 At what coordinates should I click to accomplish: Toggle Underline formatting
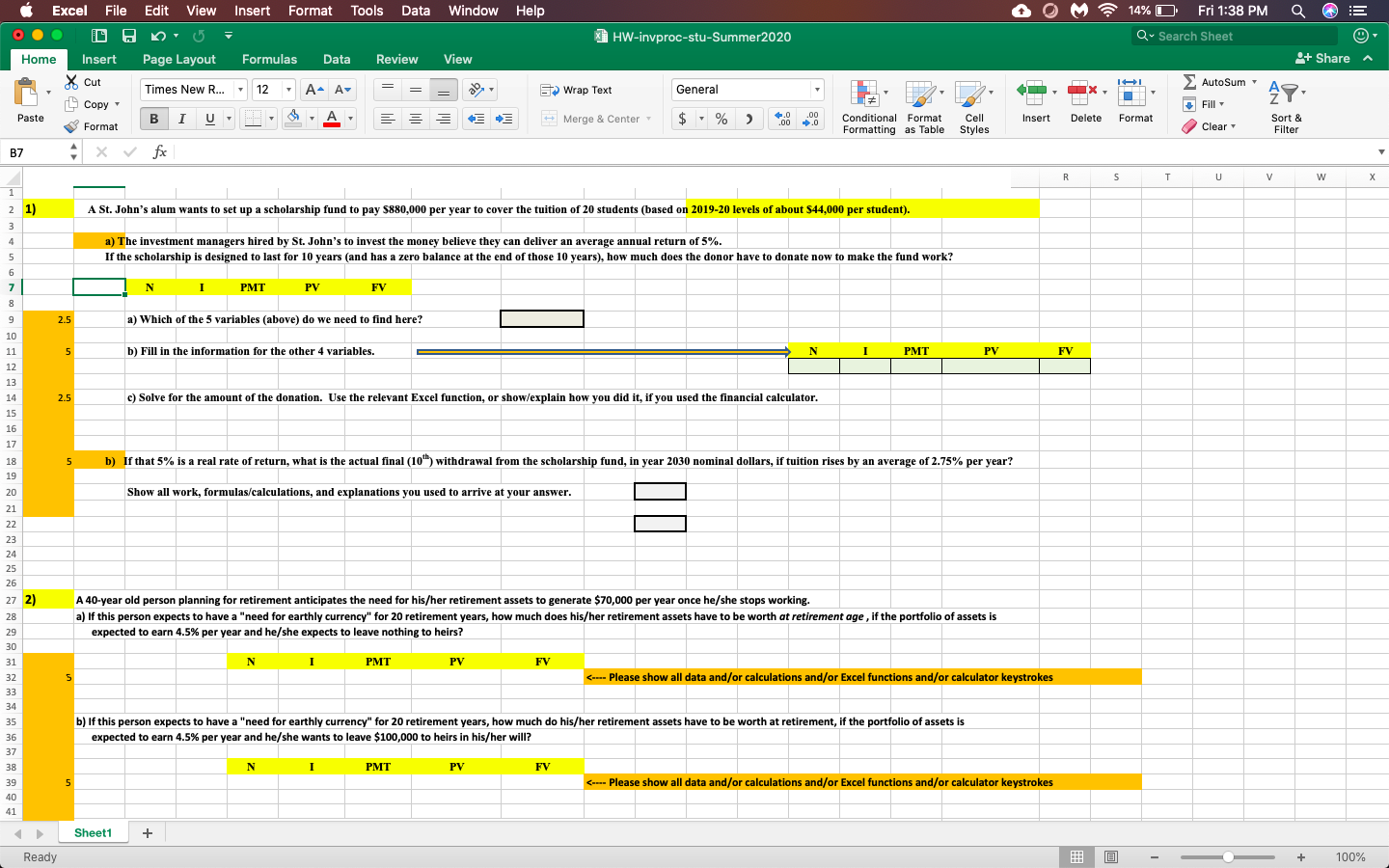tap(209, 119)
